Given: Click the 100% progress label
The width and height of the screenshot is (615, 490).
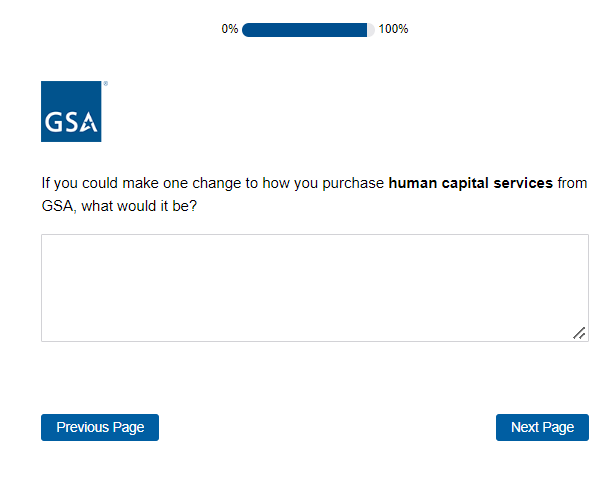Looking at the screenshot, I should [x=393, y=30].
